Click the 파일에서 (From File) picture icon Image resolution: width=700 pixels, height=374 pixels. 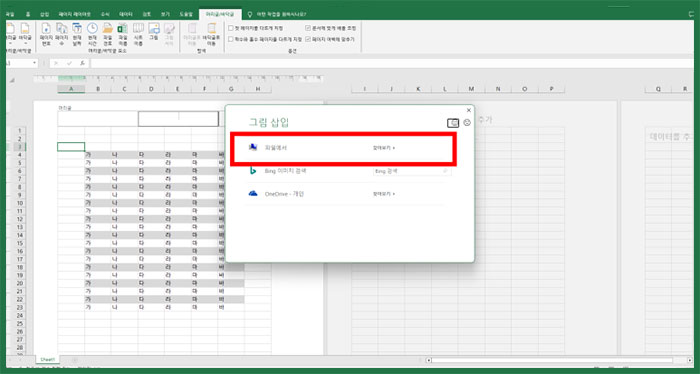pyautogui.click(x=253, y=147)
